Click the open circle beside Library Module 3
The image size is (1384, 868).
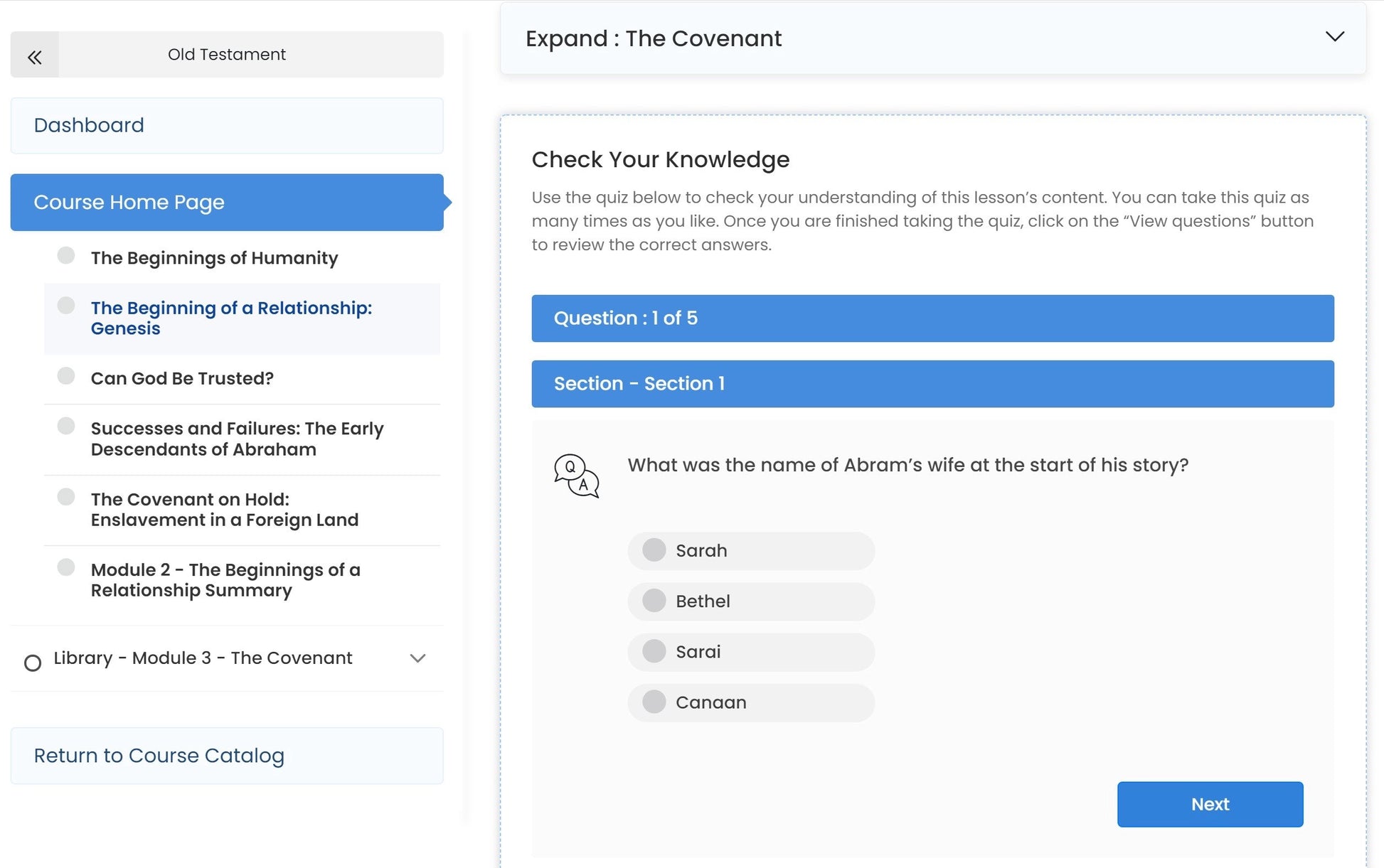33,663
